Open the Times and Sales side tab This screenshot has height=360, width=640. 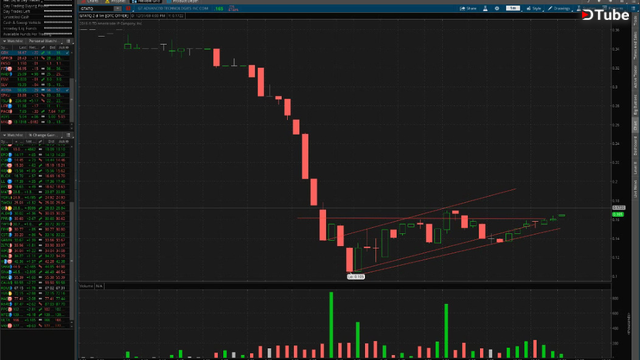[635, 47]
